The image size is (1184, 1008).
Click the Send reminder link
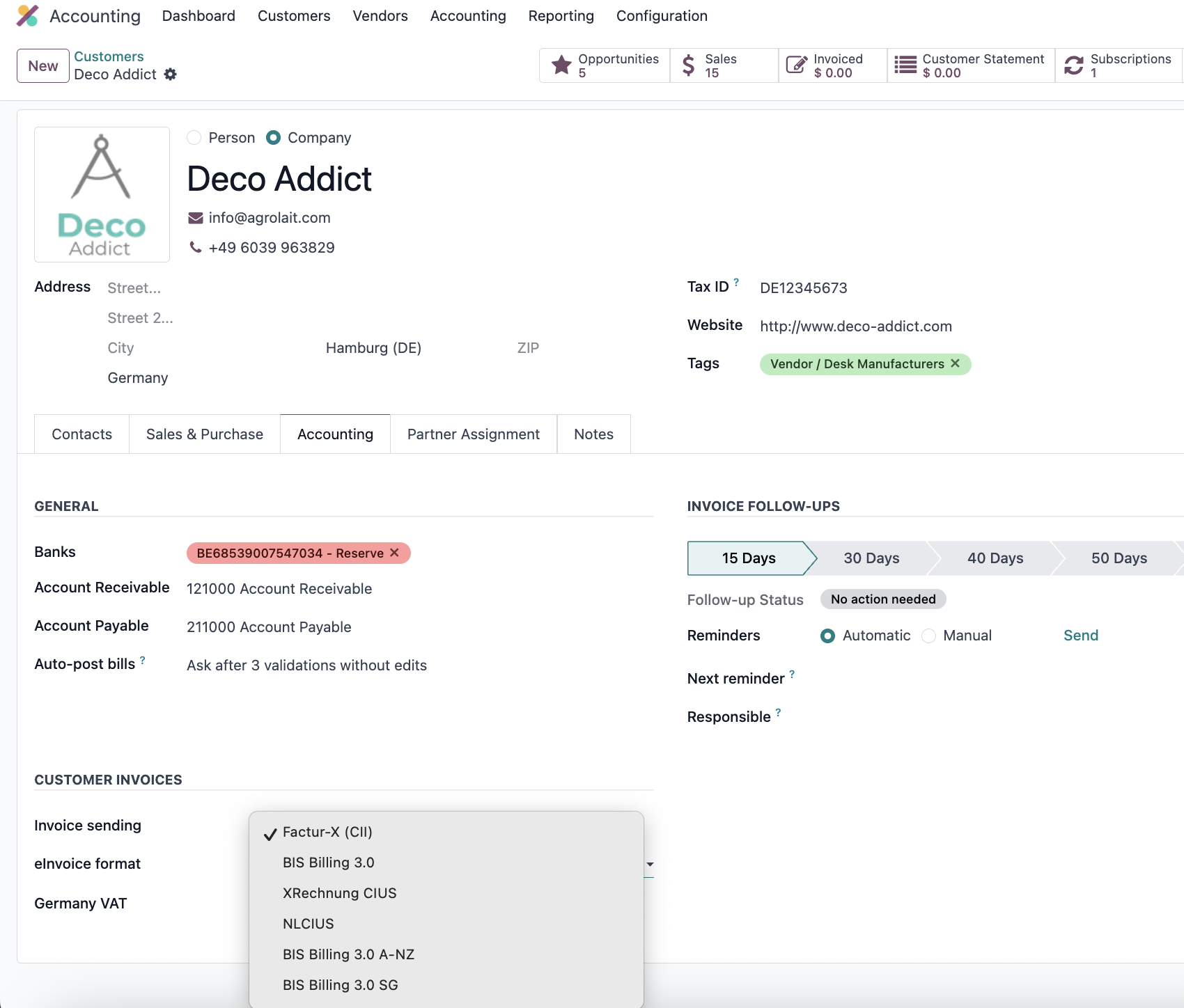click(x=1081, y=636)
